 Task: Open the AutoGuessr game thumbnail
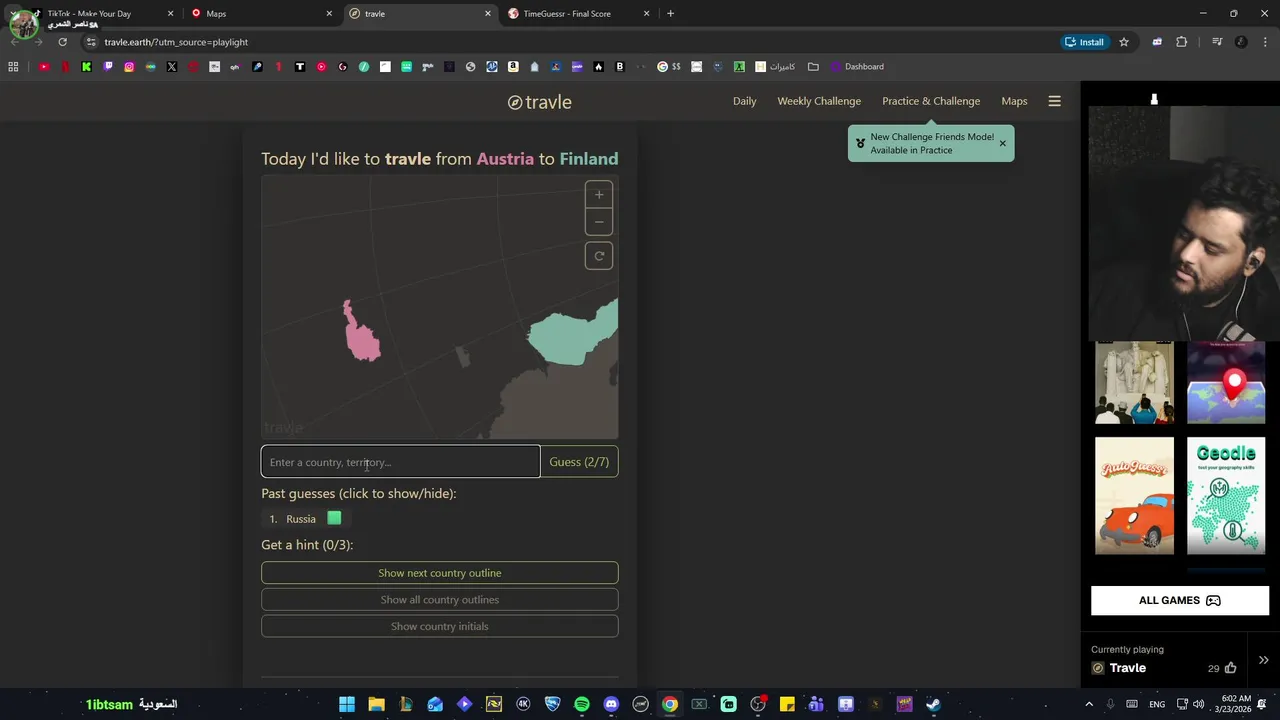(1134, 495)
